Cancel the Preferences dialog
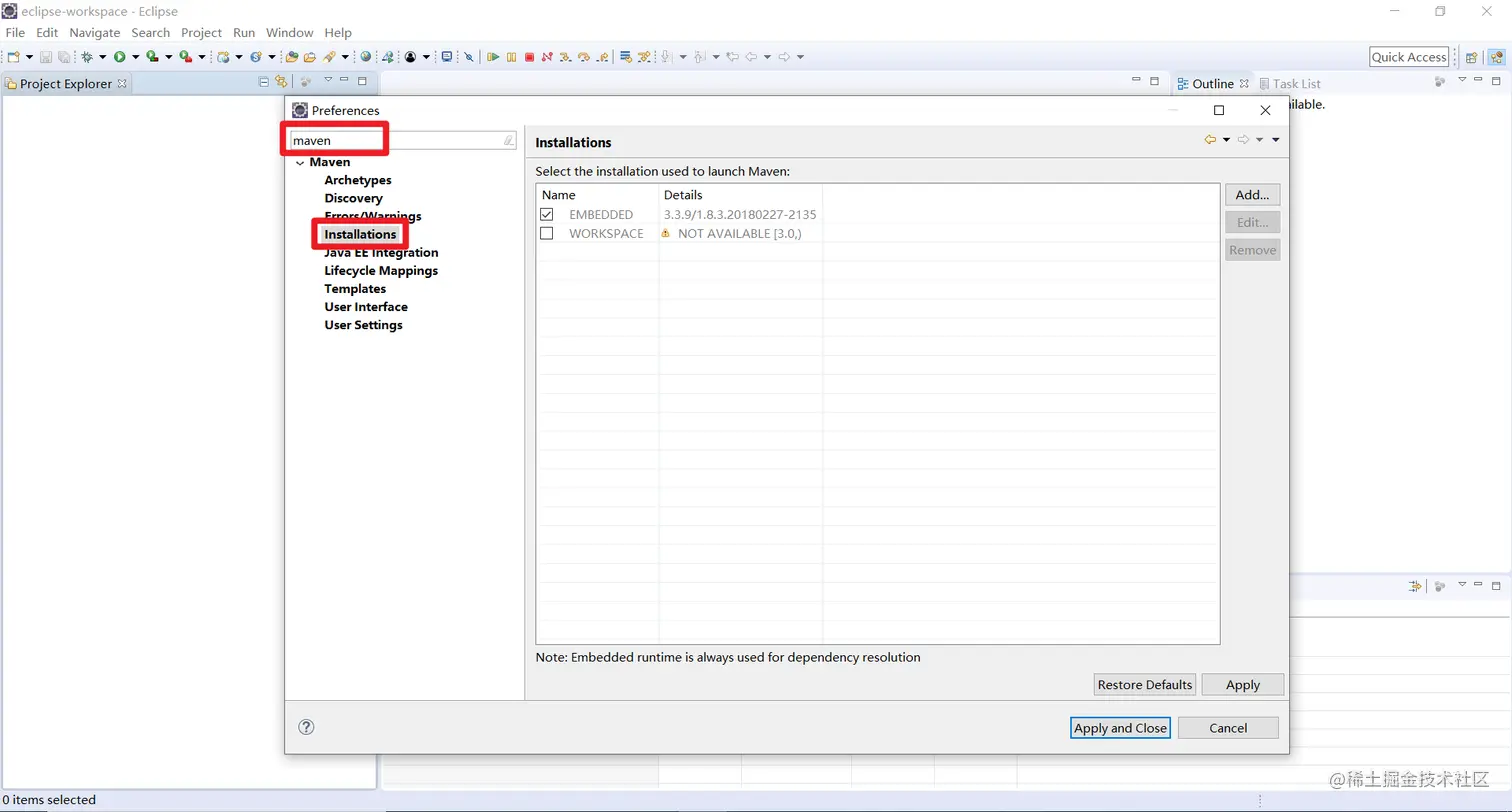1512x812 pixels. (1228, 728)
